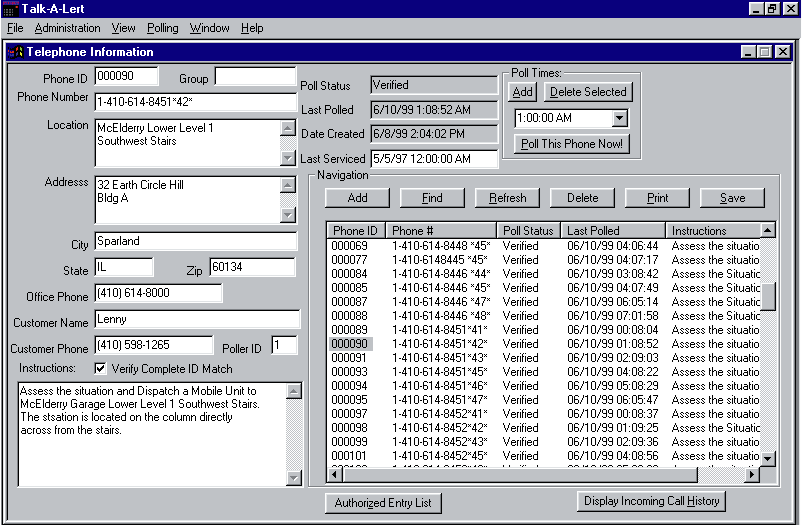Click the City field containing Sparland
This screenshot has width=802, height=525.
click(195, 241)
